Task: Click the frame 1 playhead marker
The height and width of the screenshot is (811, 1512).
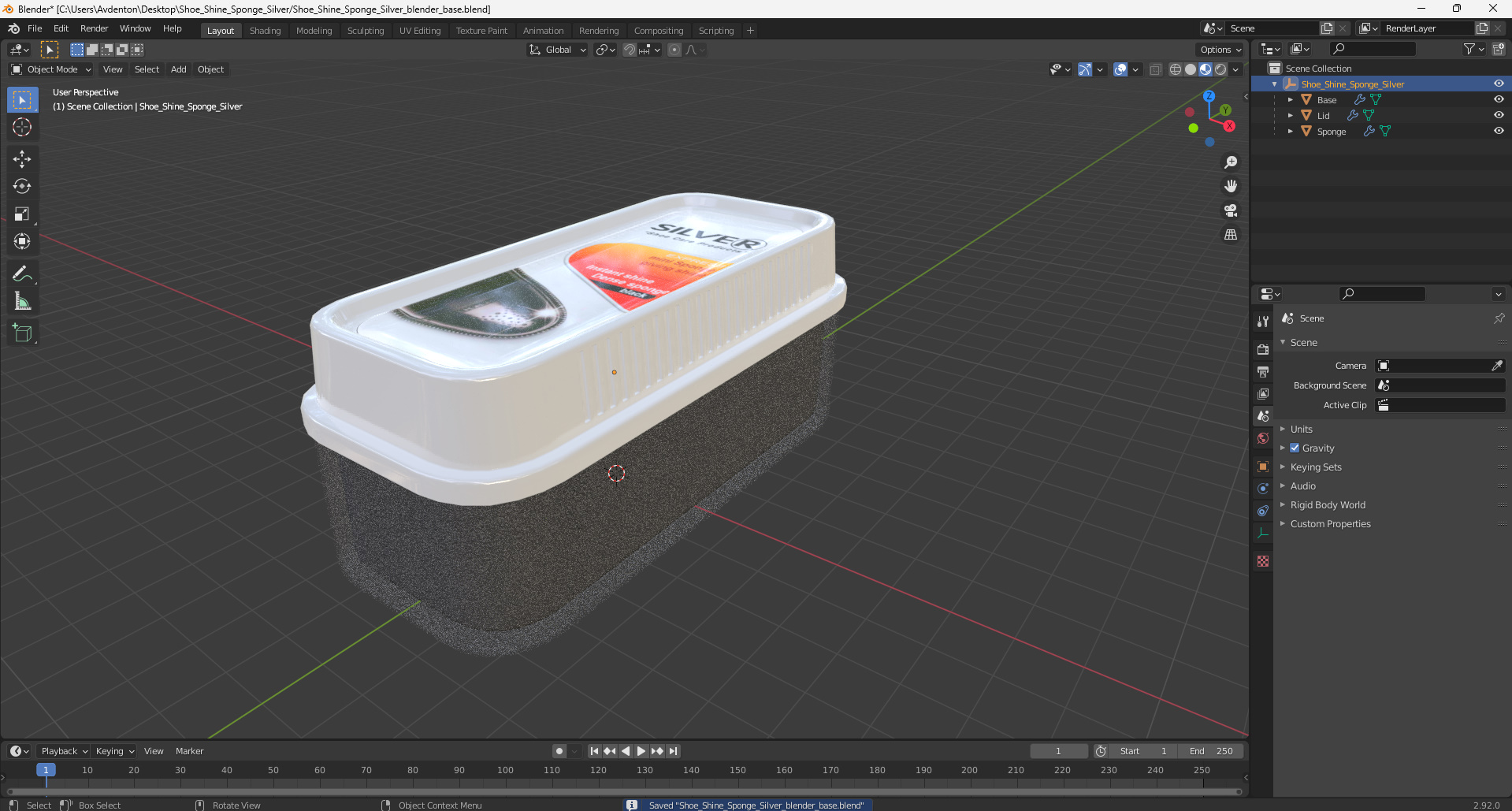Action: click(x=46, y=770)
